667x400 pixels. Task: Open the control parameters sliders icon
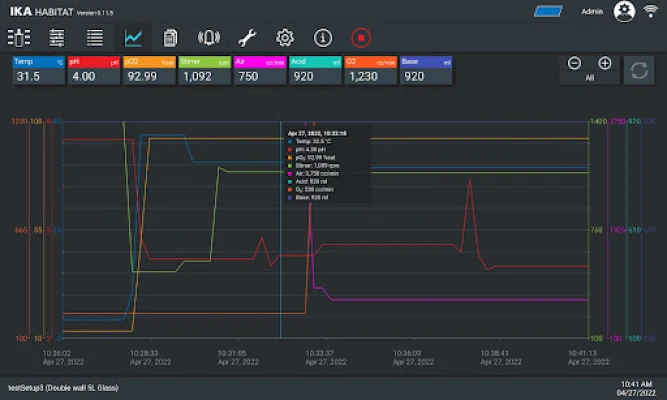pyautogui.click(x=57, y=38)
